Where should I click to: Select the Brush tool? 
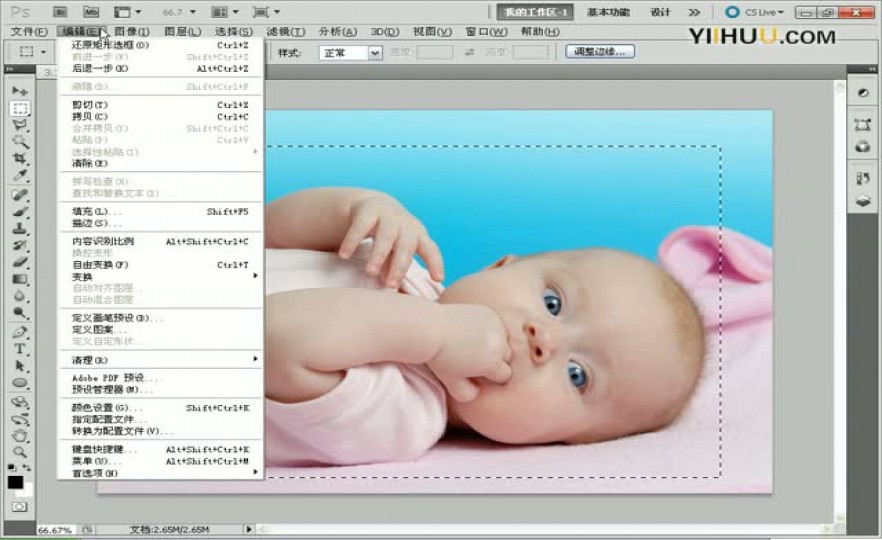20,212
